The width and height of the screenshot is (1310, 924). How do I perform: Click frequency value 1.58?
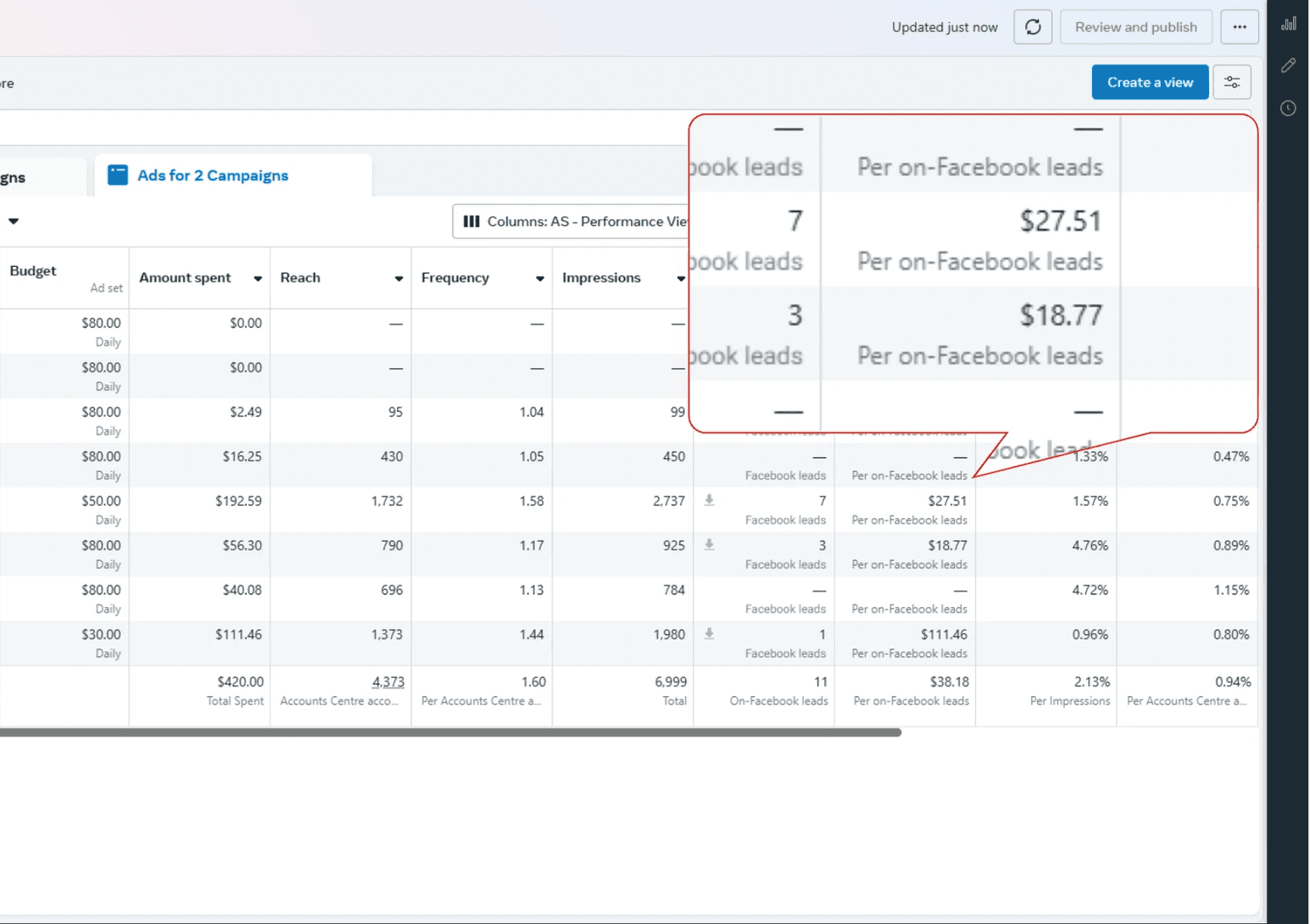[532, 501]
